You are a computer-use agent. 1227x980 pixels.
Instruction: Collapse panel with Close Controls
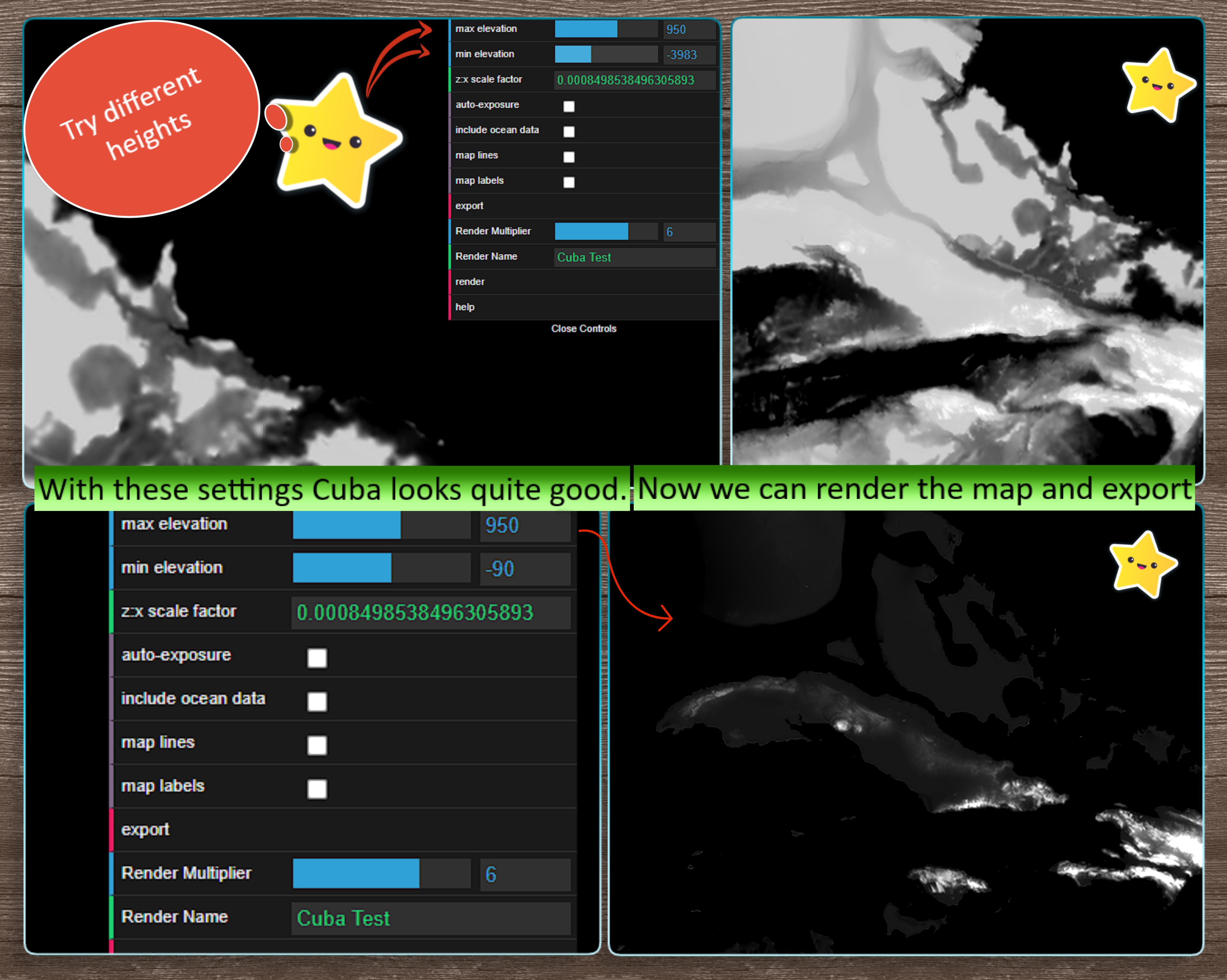583,328
